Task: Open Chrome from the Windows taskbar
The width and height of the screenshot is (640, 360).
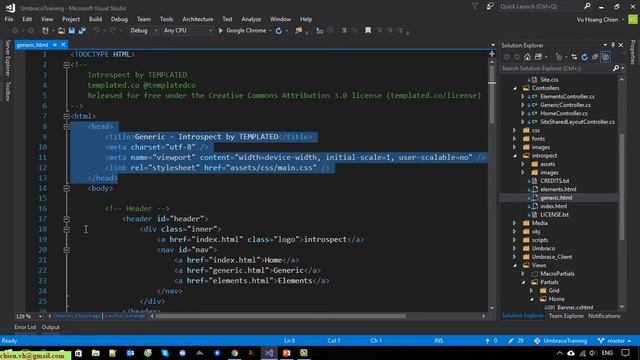Action: pos(235,353)
